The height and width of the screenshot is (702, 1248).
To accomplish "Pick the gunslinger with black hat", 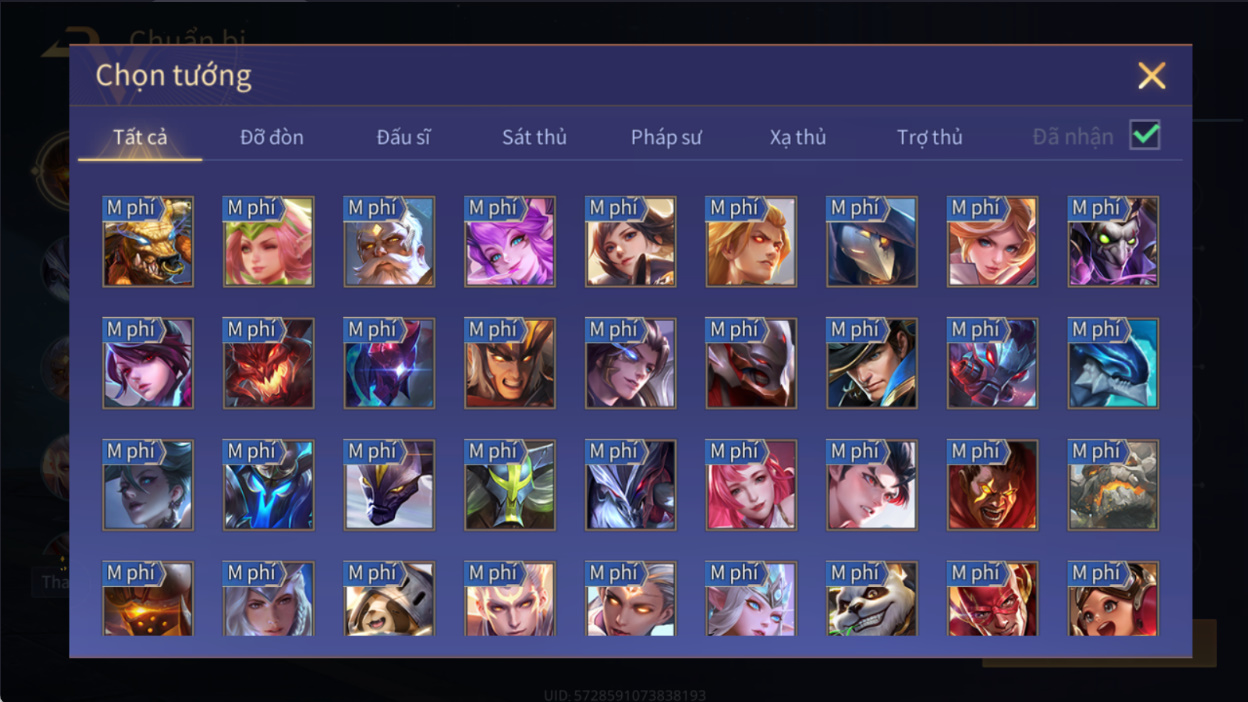I will pos(872,364).
